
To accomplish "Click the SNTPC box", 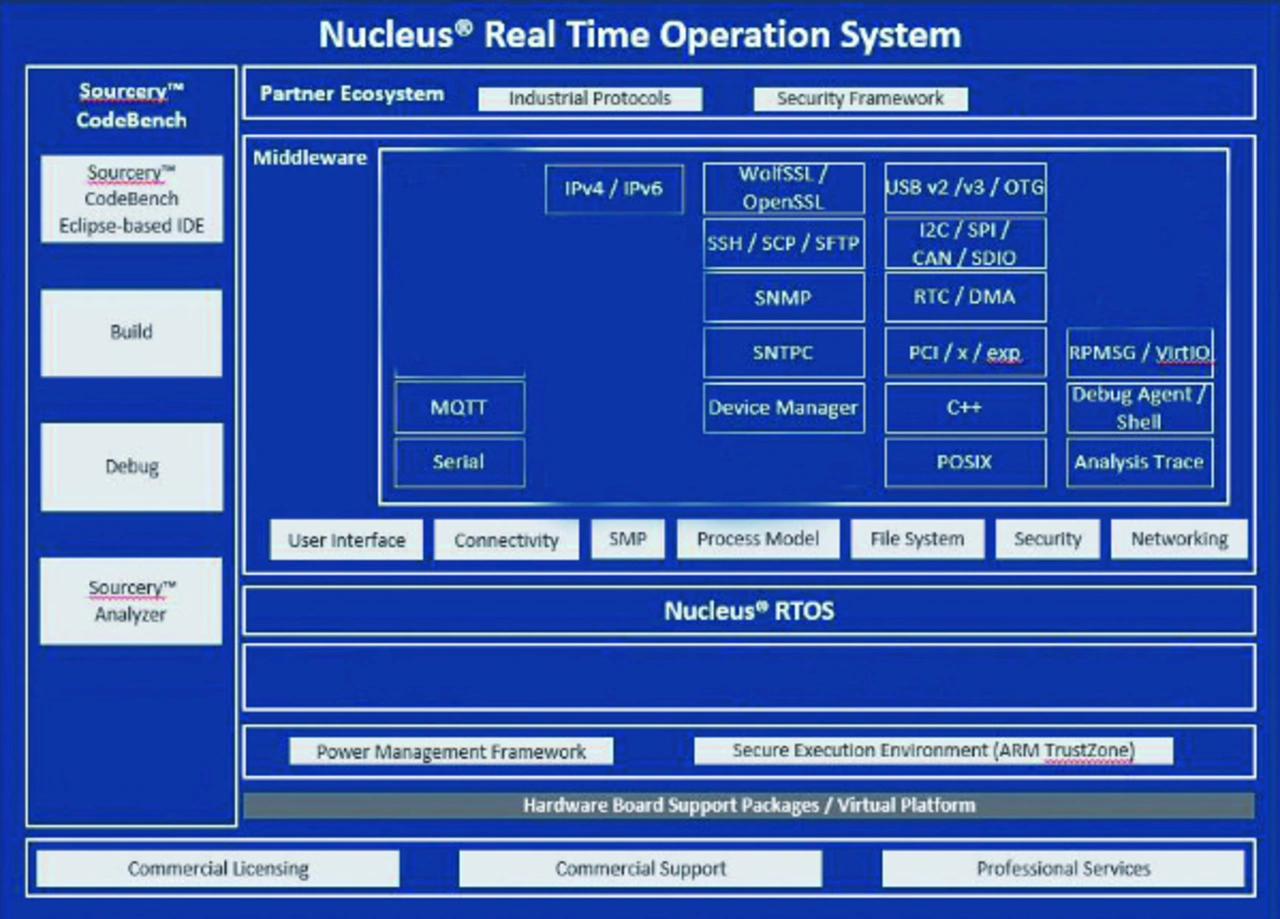I will click(x=784, y=352).
